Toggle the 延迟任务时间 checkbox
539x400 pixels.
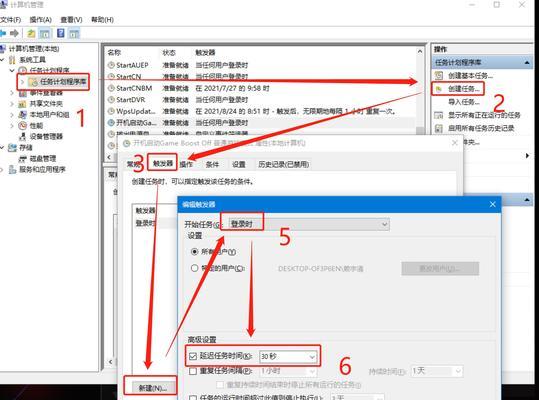(x=193, y=356)
